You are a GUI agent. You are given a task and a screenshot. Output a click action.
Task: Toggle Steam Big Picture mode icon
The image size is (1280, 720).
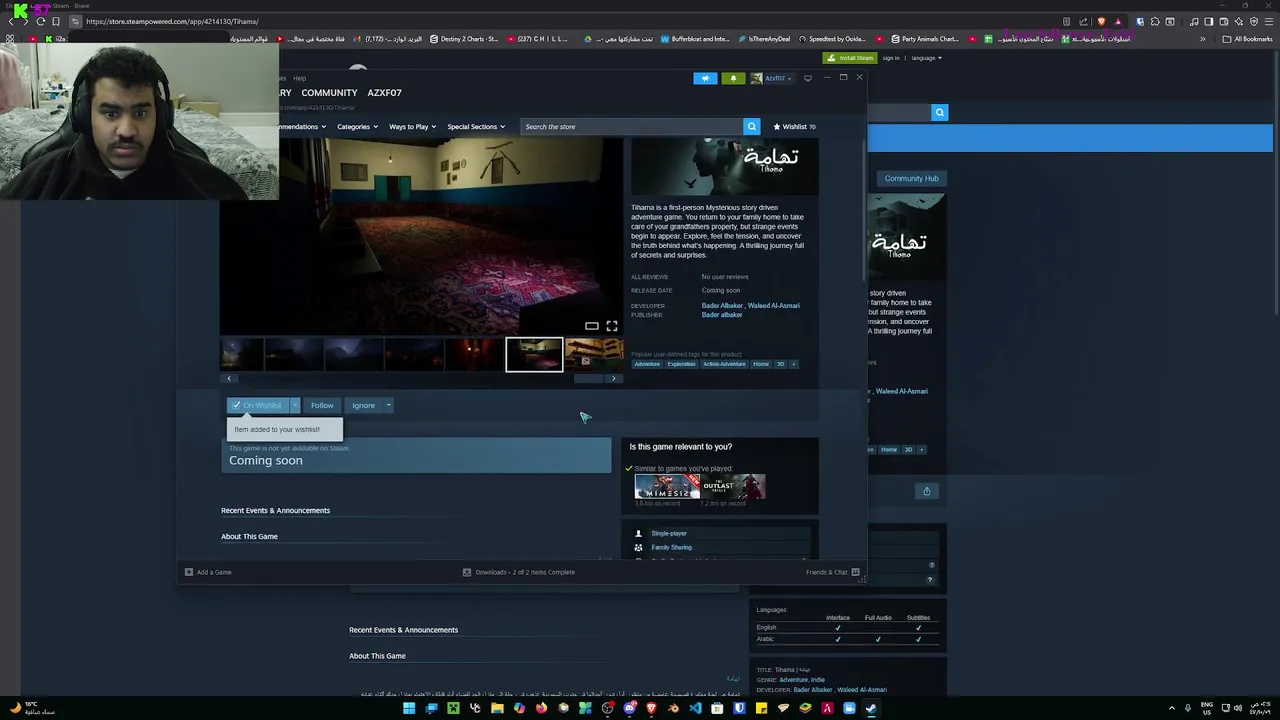click(x=808, y=78)
